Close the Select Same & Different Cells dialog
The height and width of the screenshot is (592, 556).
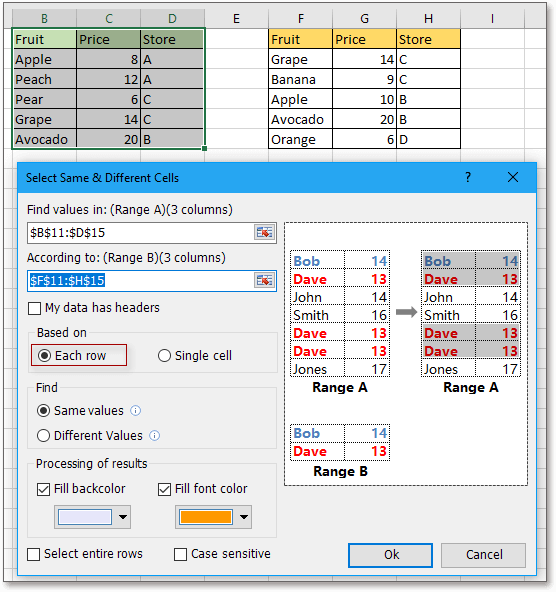(513, 177)
